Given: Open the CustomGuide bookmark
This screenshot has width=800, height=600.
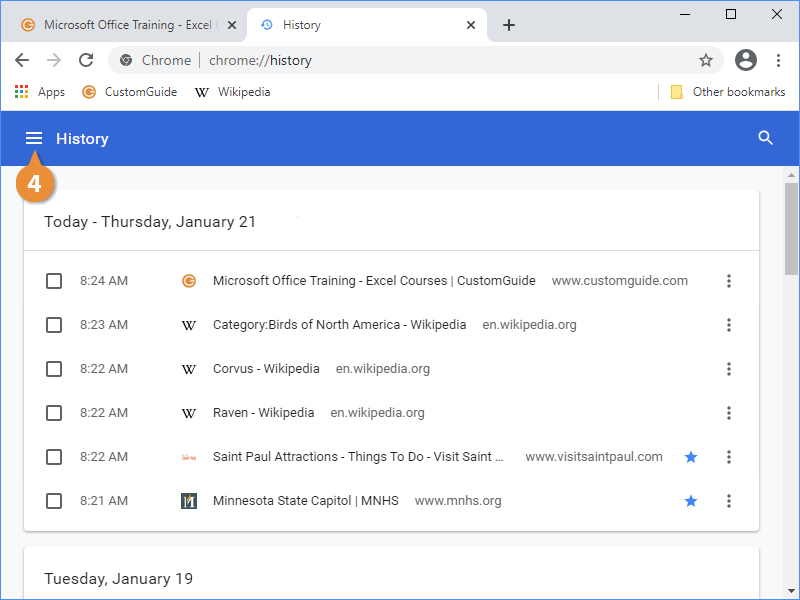Looking at the screenshot, I should tap(130, 92).
